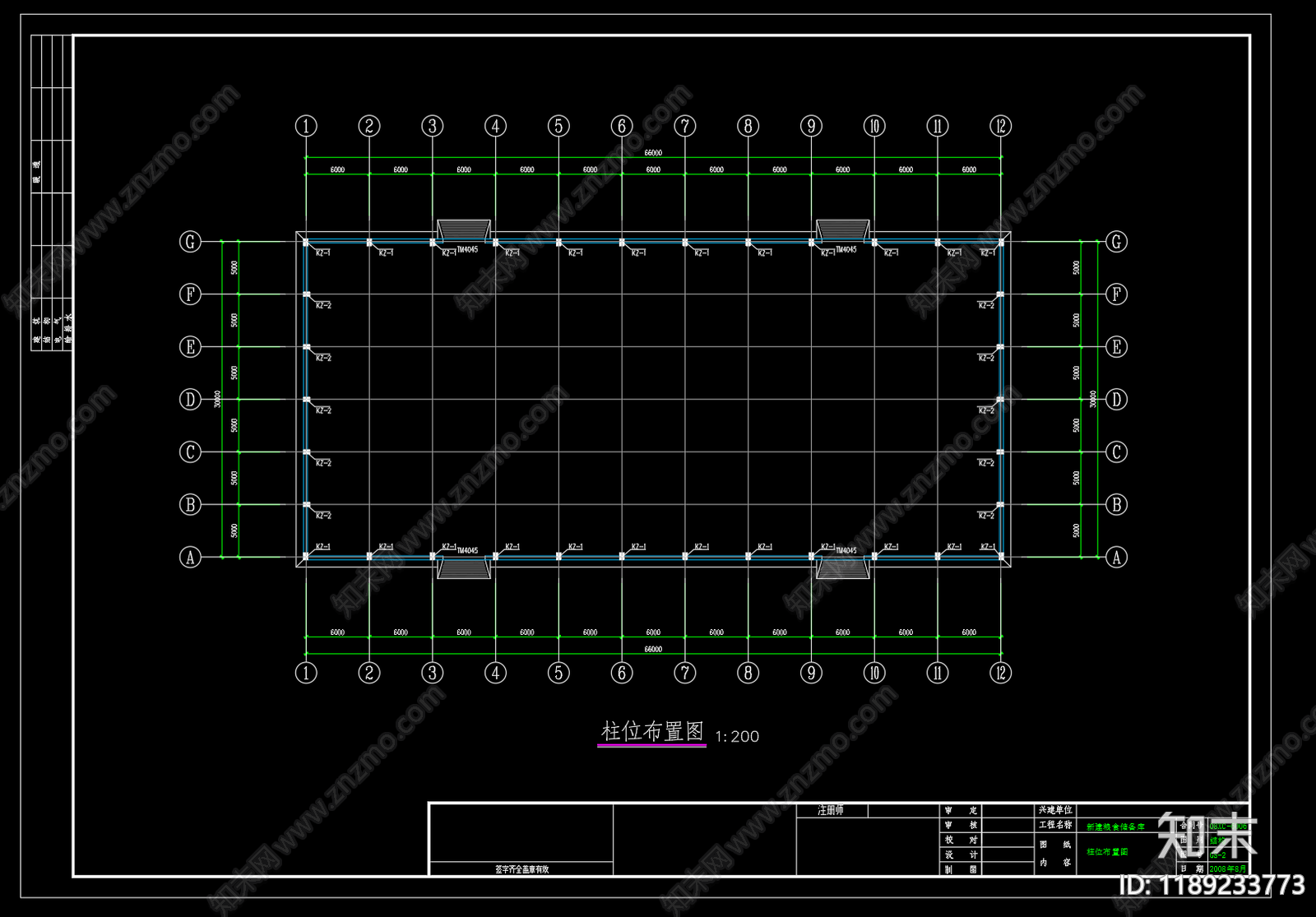Click the 30000 overall dimension on the right
The image size is (1316, 917).
click(1092, 399)
